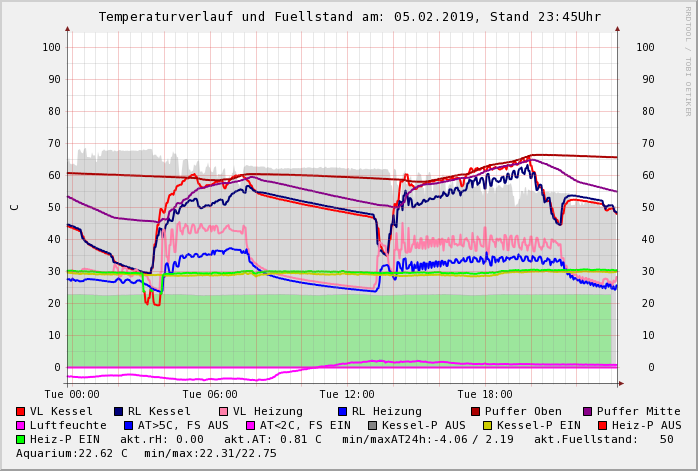The image size is (698, 471).
Task: Click the dark blue RL Kessel legend swatch
Action: click(119, 412)
